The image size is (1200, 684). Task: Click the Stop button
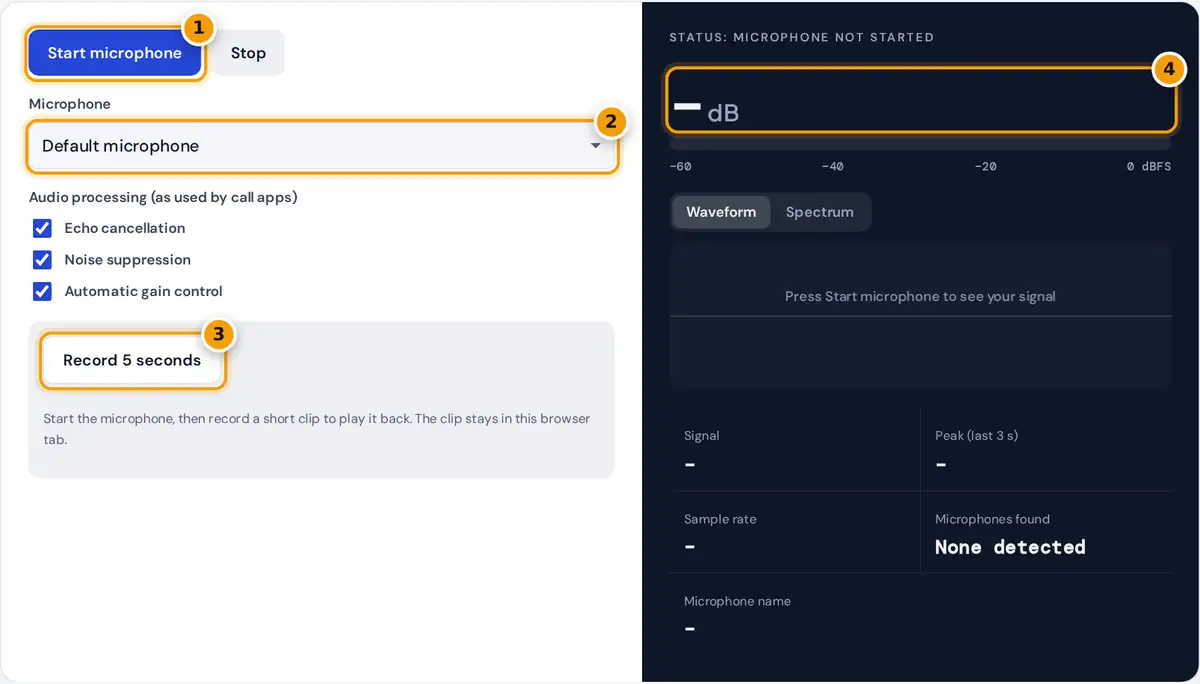(248, 53)
